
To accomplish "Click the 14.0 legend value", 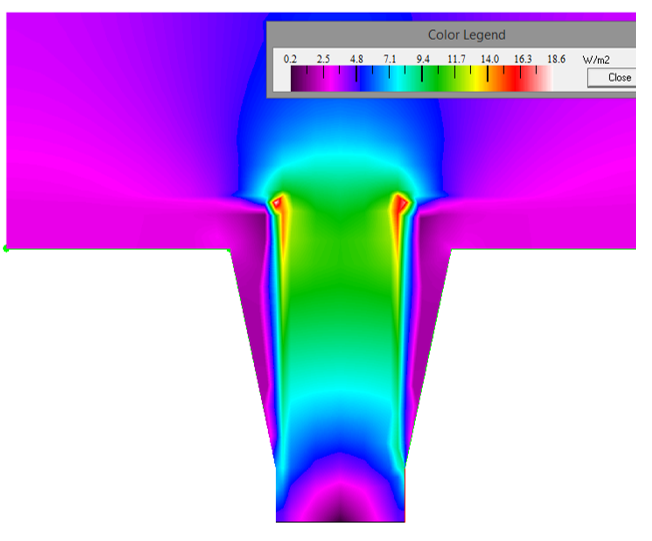I will 489,59.
